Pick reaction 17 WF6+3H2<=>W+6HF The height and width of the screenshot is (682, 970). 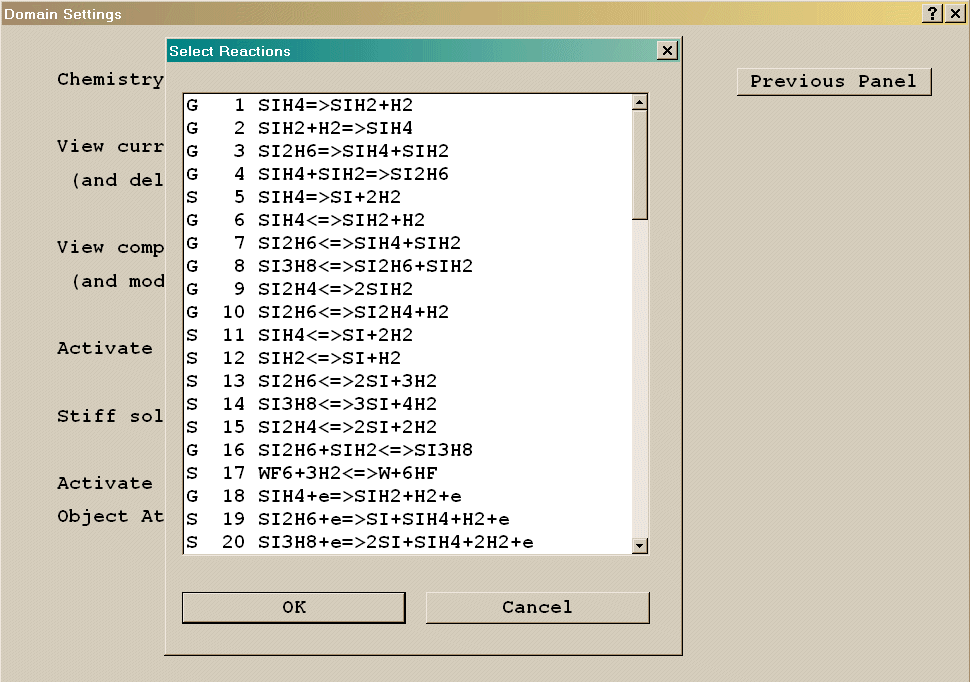click(347, 473)
